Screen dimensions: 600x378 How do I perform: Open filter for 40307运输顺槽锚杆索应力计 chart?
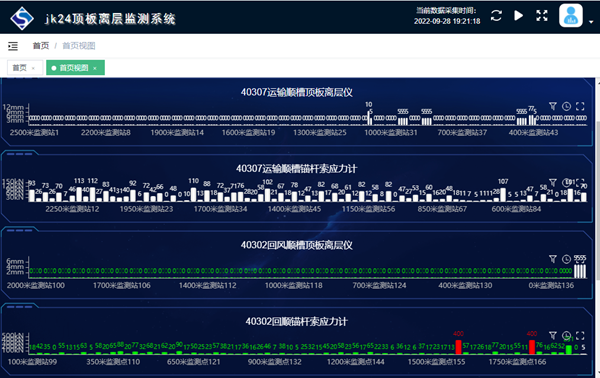click(x=553, y=182)
